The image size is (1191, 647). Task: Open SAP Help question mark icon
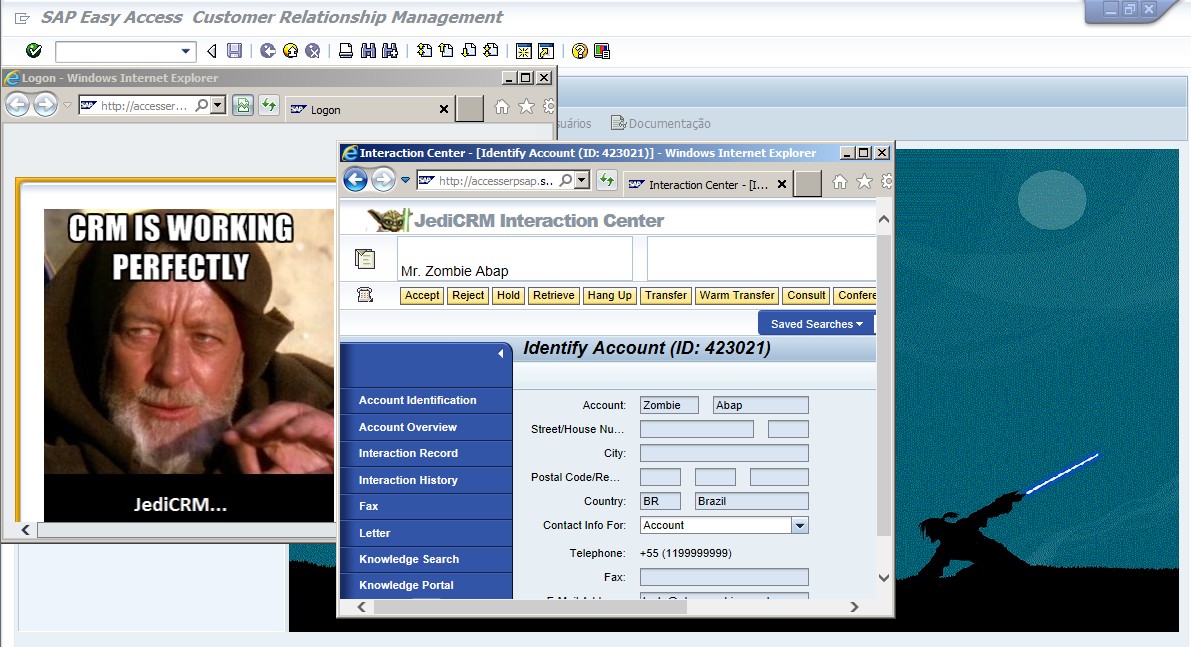click(x=580, y=51)
